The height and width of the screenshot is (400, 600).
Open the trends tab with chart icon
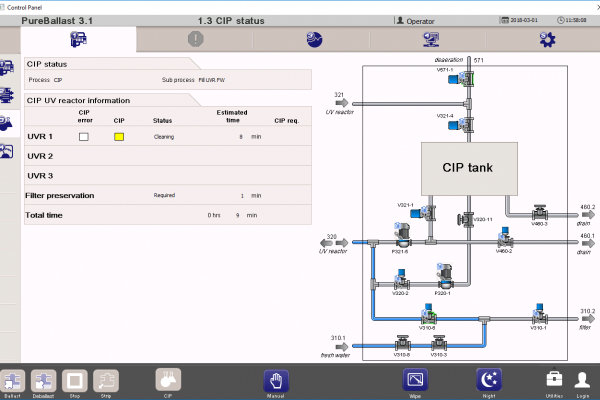pyautogui.click(x=314, y=39)
